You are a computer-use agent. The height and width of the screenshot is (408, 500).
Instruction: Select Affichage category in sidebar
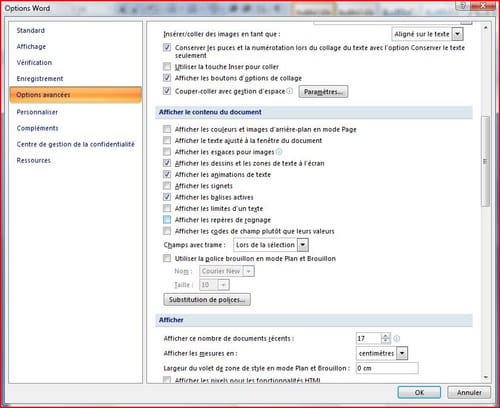pyautogui.click(x=31, y=47)
